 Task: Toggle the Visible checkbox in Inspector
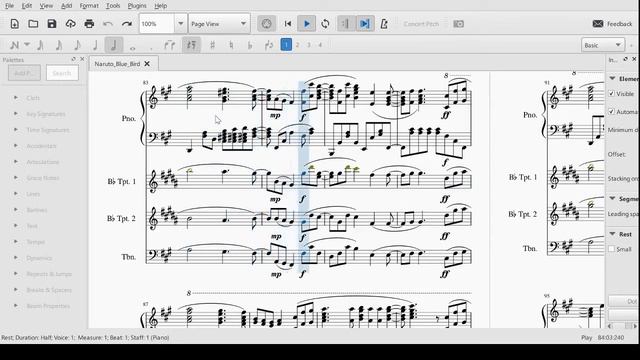611,93
